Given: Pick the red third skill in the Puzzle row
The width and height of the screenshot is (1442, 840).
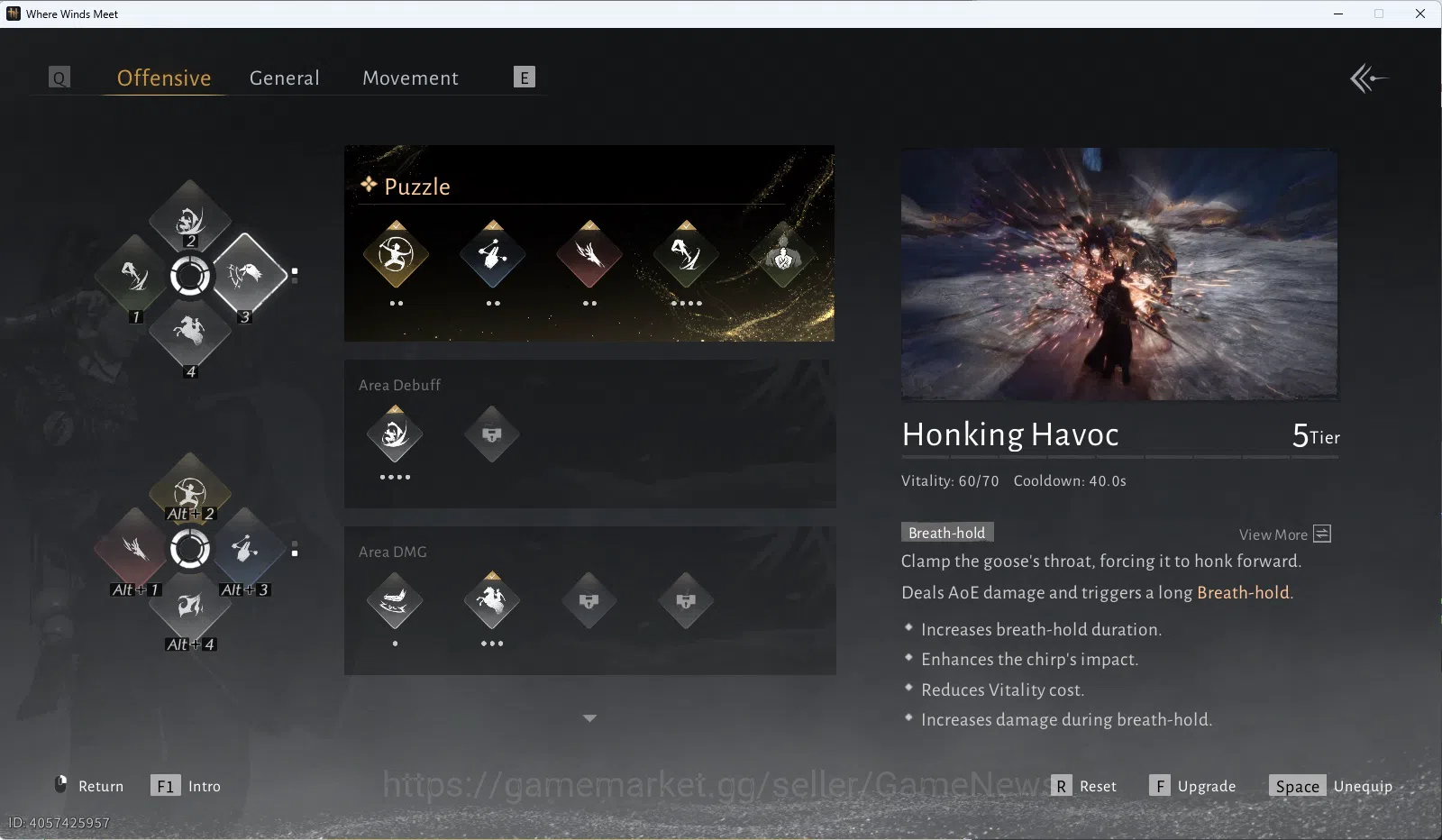Looking at the screenshot, I should [589, 255].
